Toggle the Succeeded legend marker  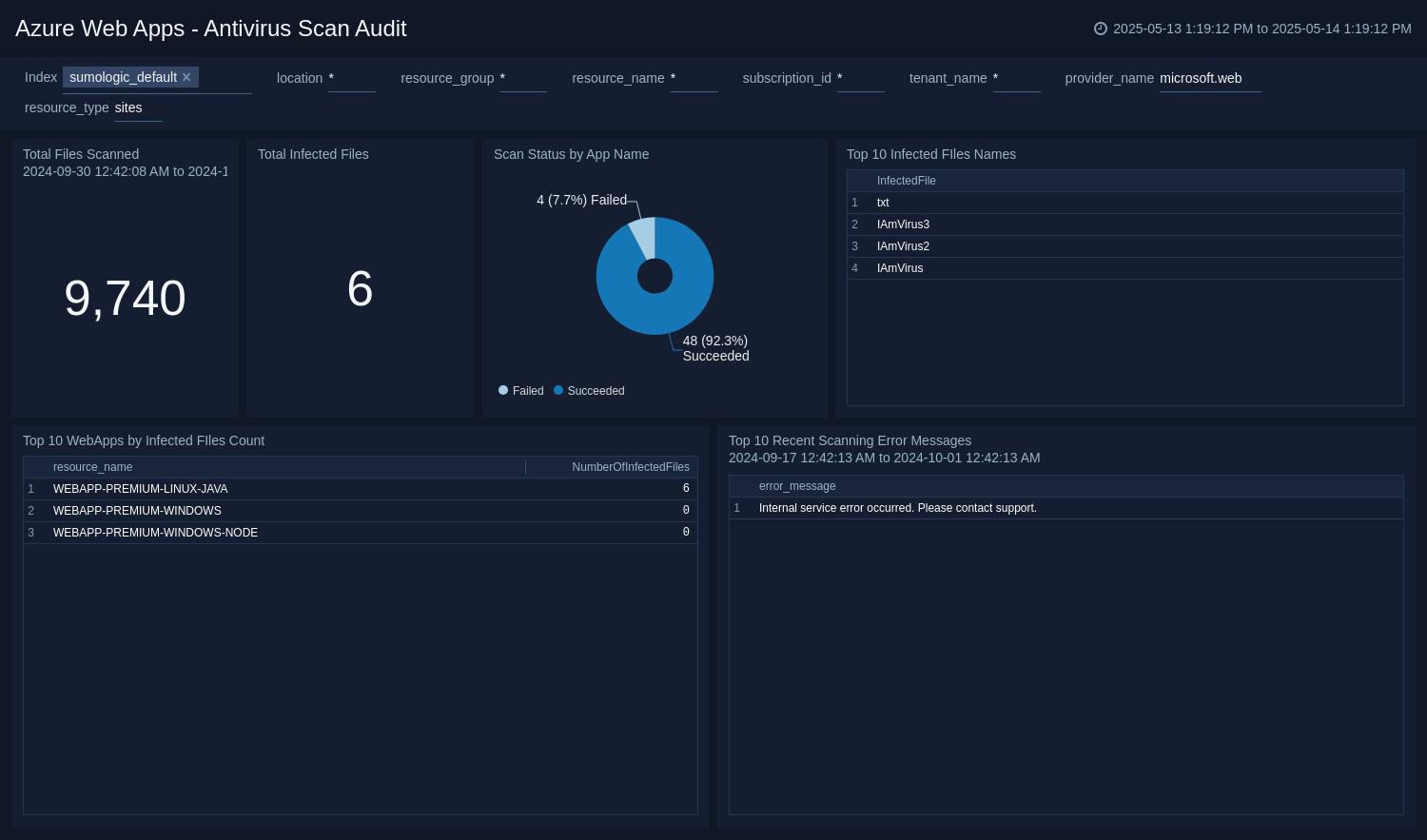(558, 390)
